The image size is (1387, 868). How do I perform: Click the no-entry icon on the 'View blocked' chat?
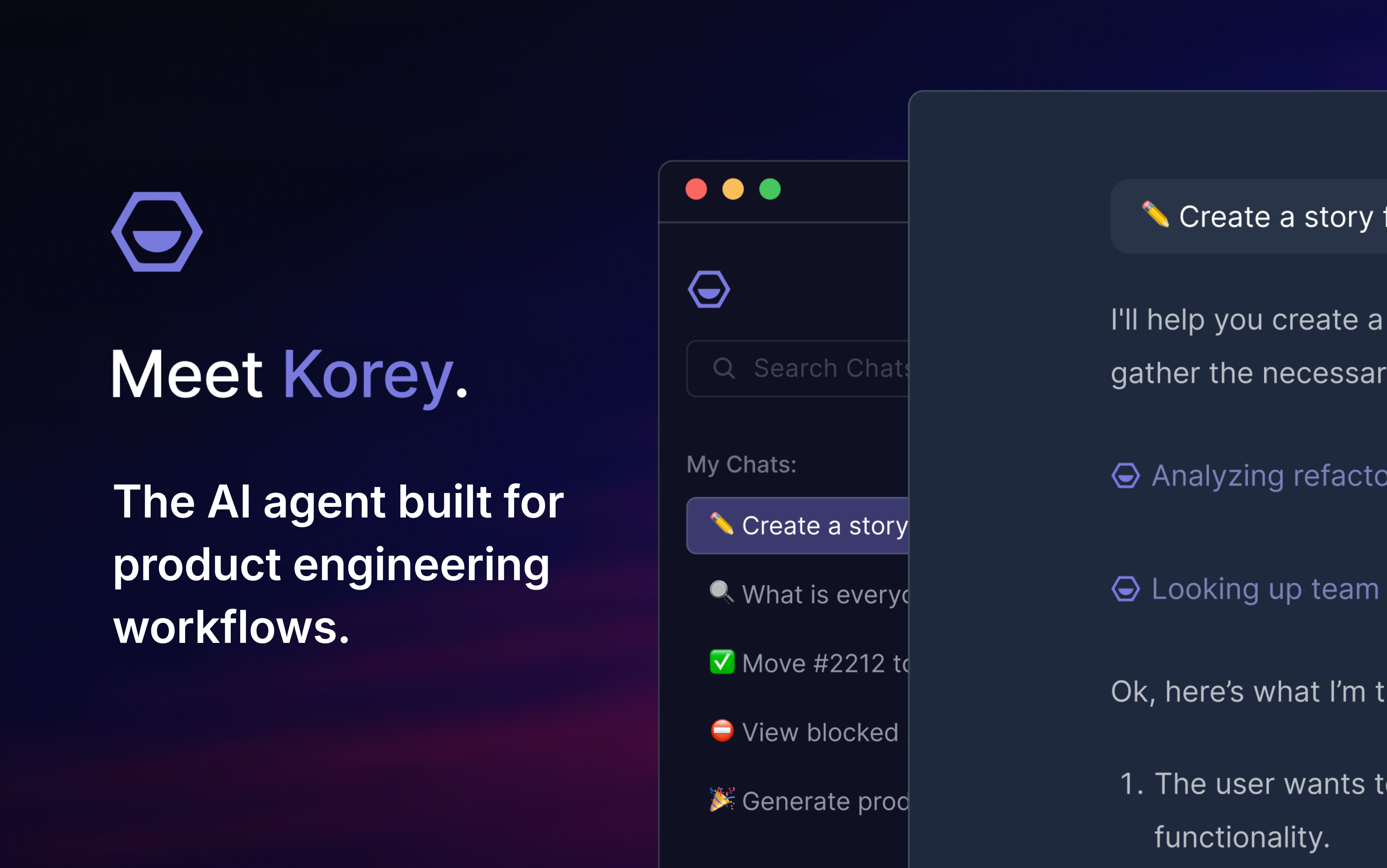click(x=722, y=731)
